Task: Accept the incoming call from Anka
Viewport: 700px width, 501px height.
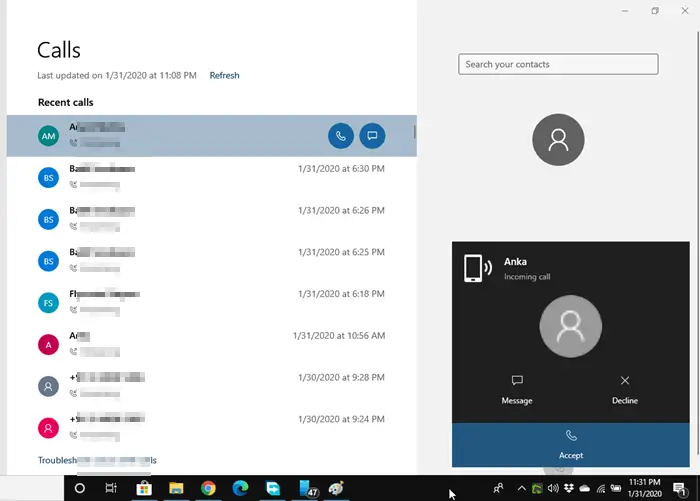Action: point(571,444)
